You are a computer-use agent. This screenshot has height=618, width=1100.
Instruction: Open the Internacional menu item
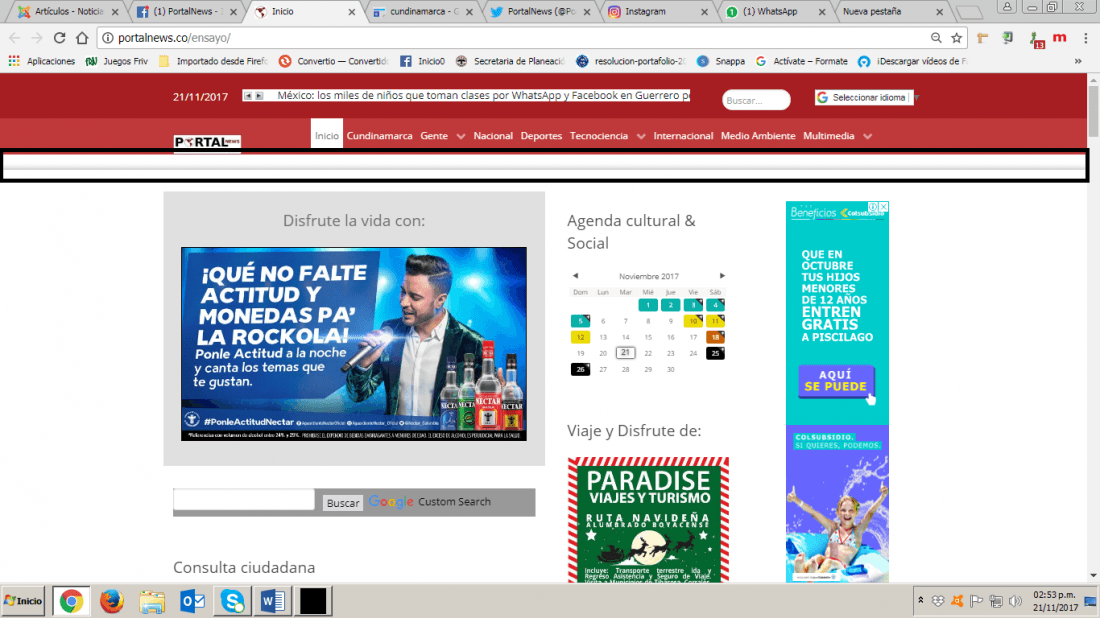[683, 136]
